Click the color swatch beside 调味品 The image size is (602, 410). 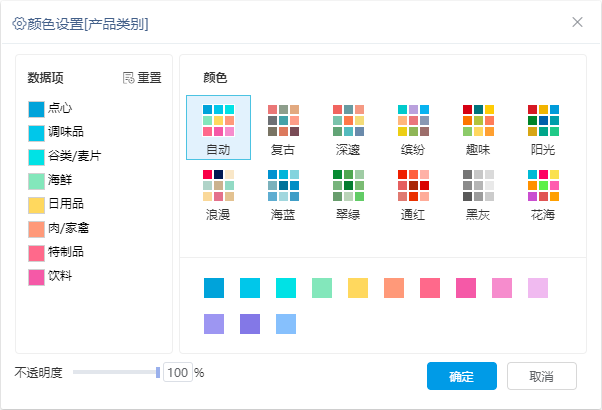click(x=36, y=133)
